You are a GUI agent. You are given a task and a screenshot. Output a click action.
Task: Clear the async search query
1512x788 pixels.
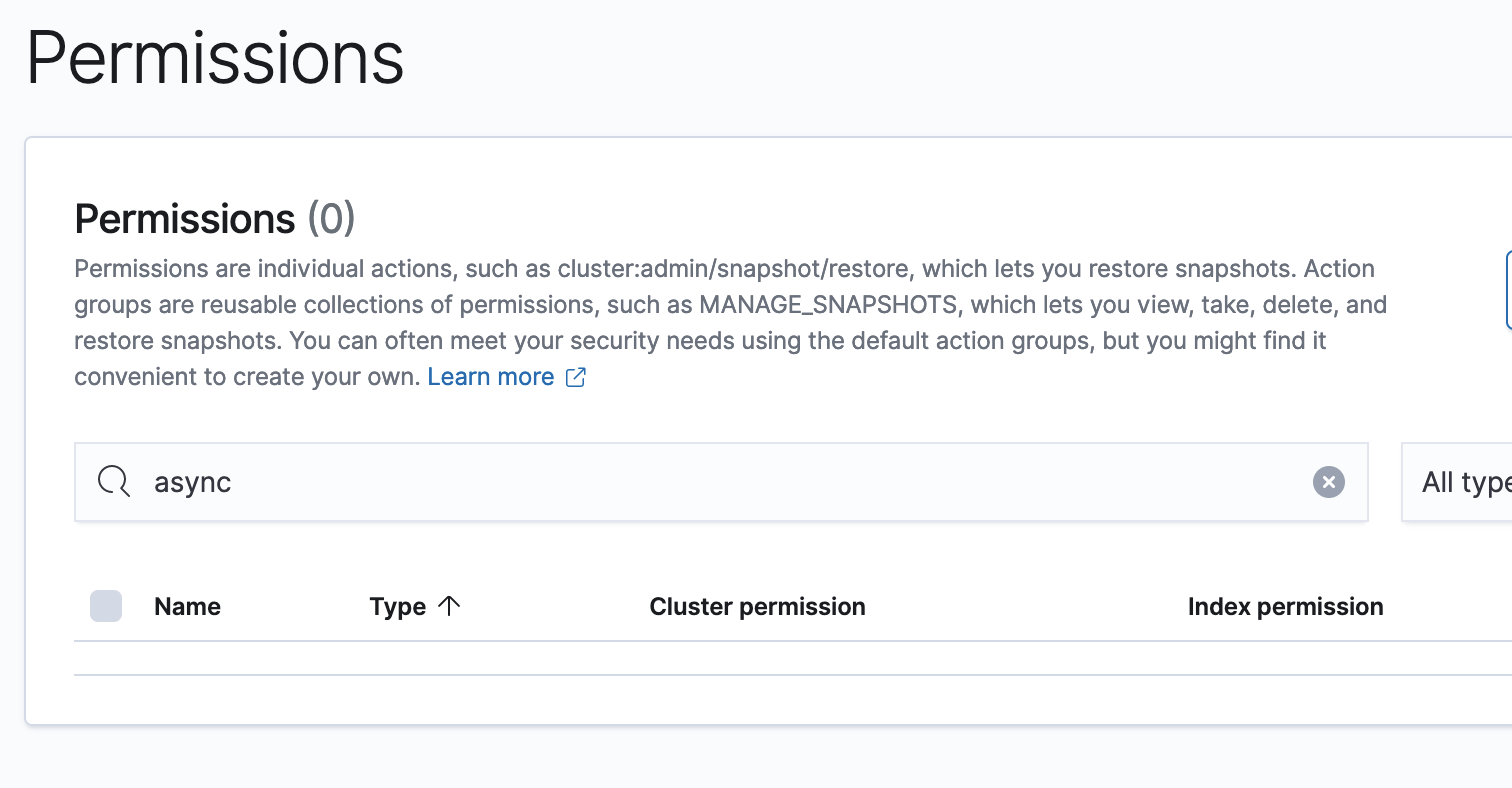(1328, 483)
